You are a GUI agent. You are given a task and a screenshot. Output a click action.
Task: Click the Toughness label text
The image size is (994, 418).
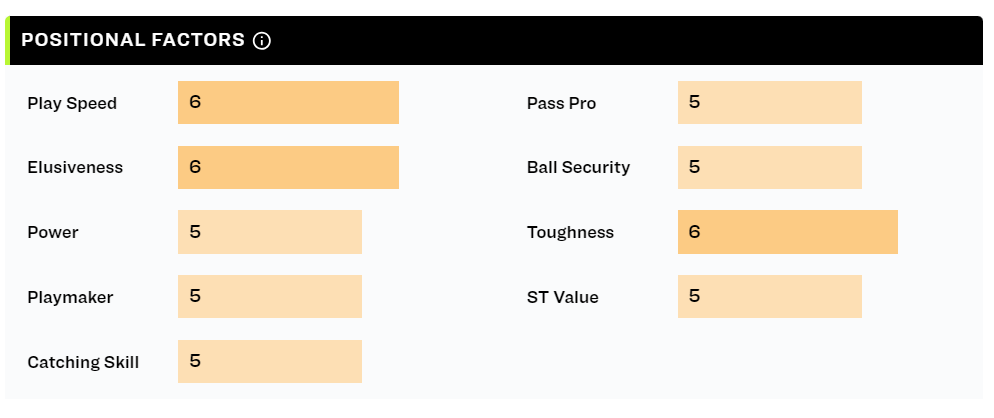click(x=571, y=233)
